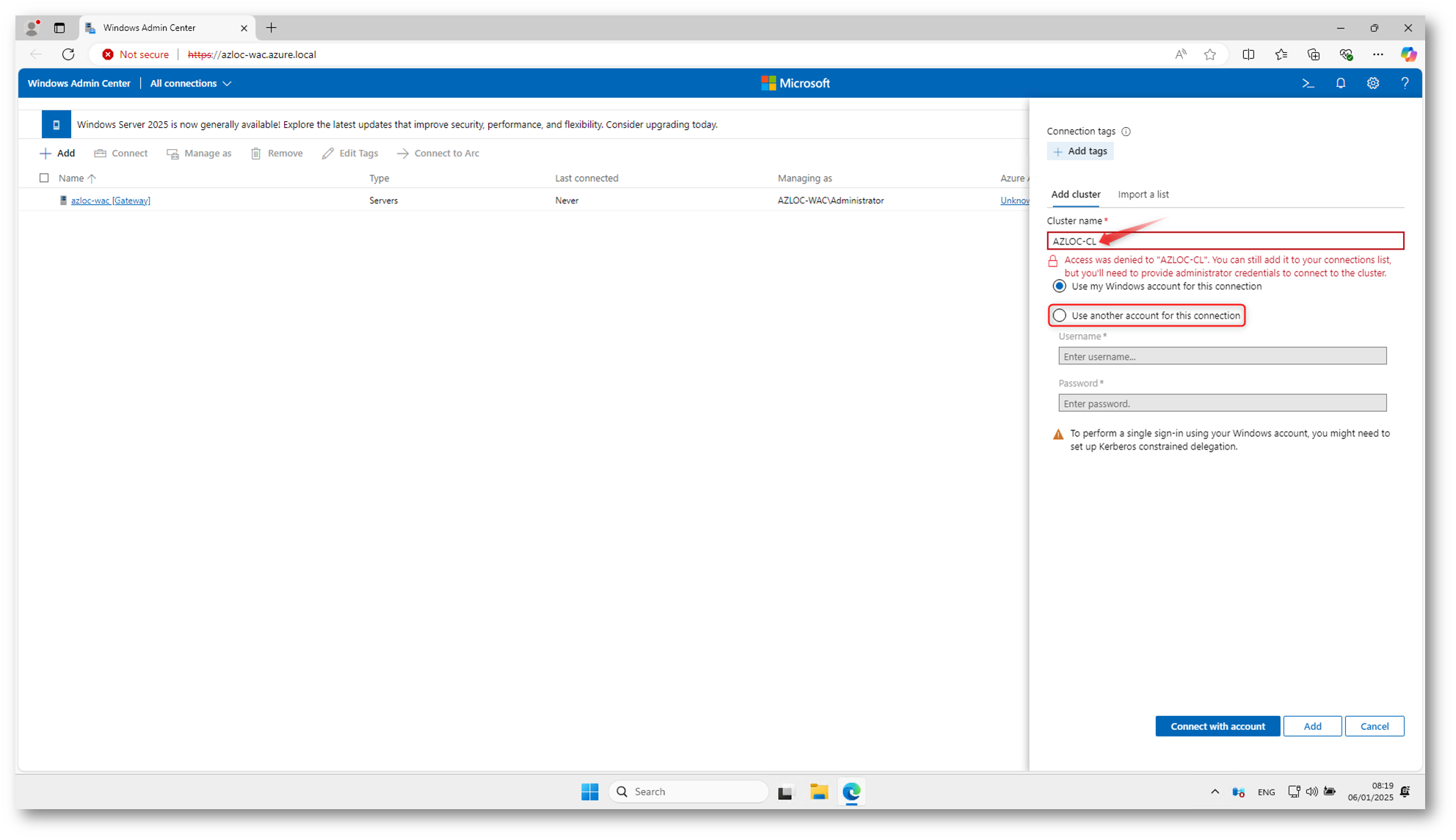Click the Add button in the cluster panel

tap(1312, 726)
